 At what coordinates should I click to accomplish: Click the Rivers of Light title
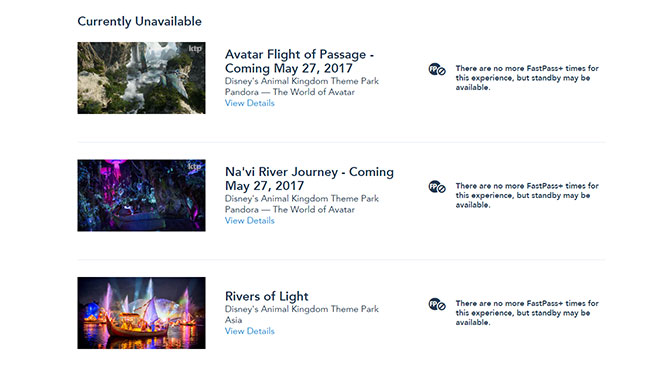click(x=267, y=296)
